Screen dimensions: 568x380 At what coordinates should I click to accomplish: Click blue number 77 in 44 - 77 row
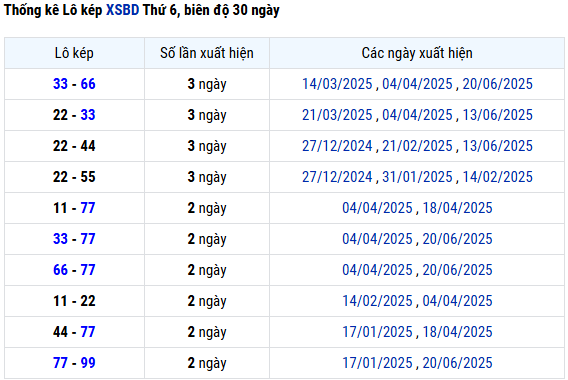[88, 332]
